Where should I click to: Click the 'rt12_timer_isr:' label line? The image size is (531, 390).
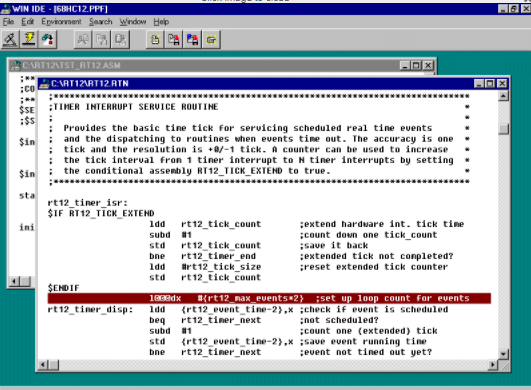coord(88,203)
